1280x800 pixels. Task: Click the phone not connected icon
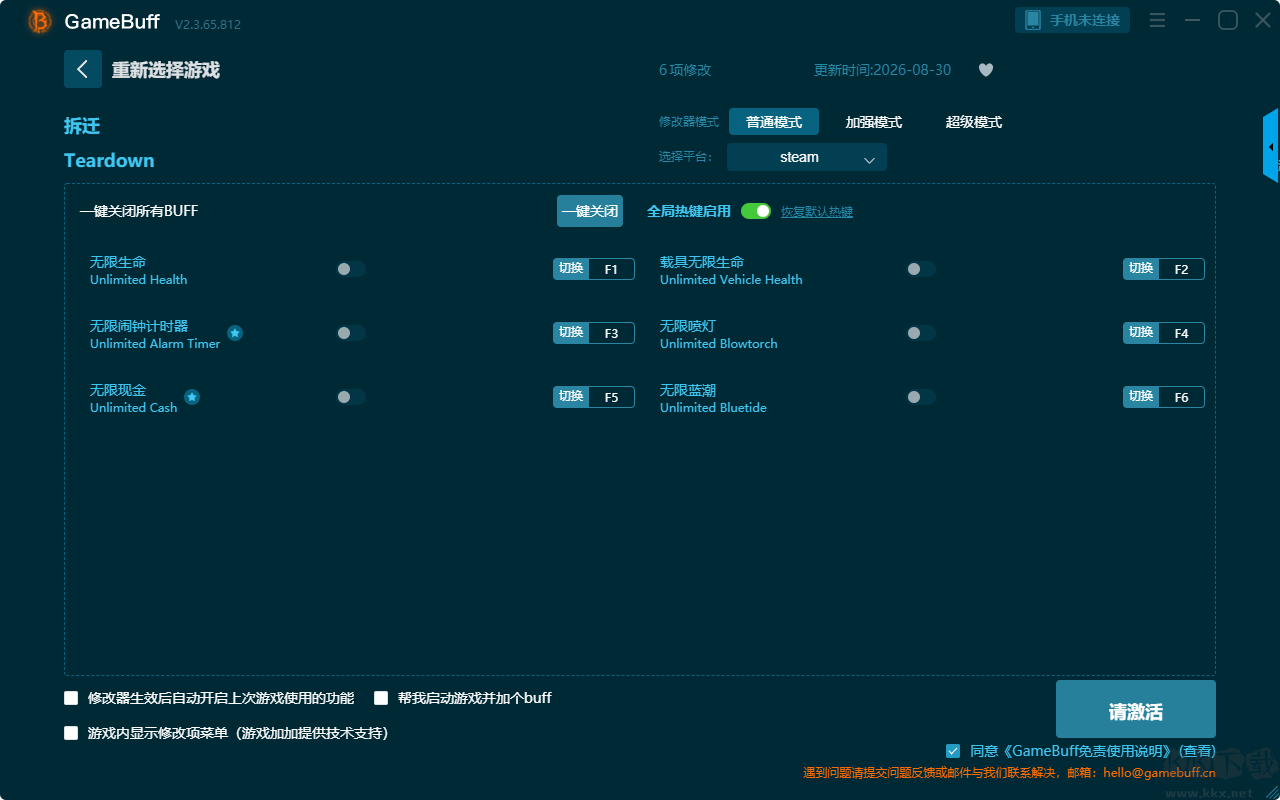tap(1033, 20)
